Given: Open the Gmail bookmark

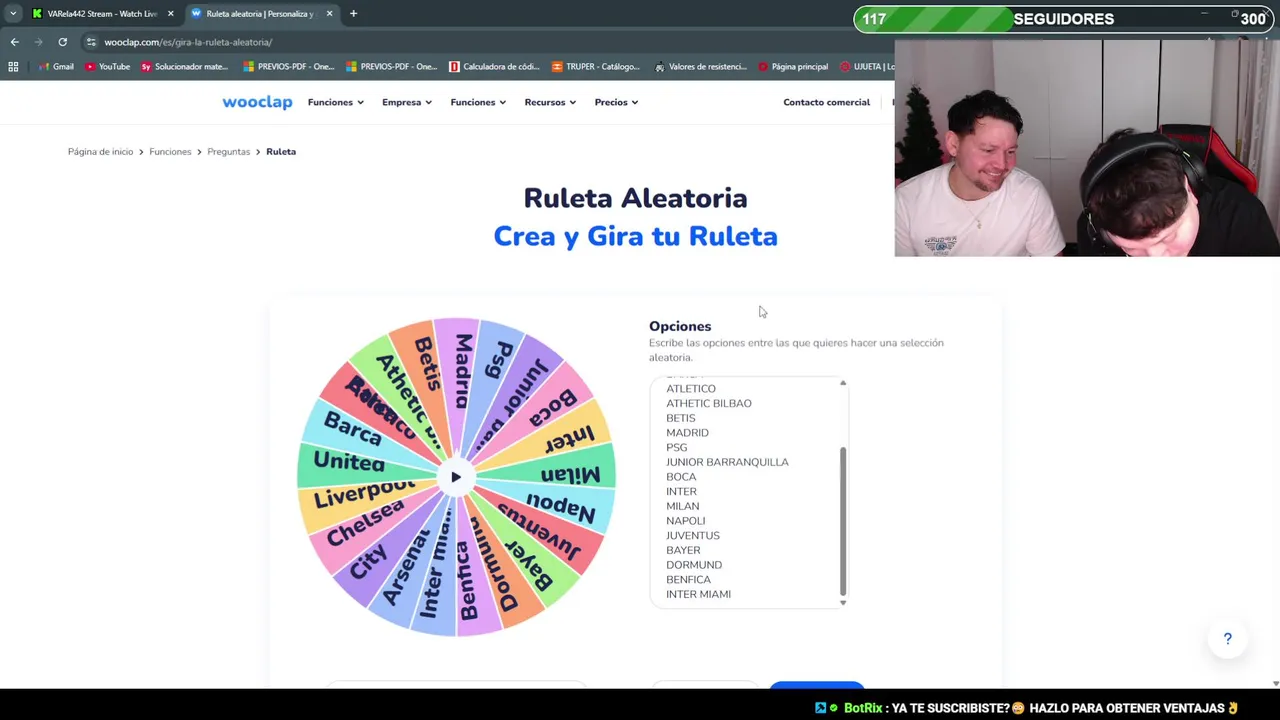Looking at the screenshot, I should click(x=56, y=67).
